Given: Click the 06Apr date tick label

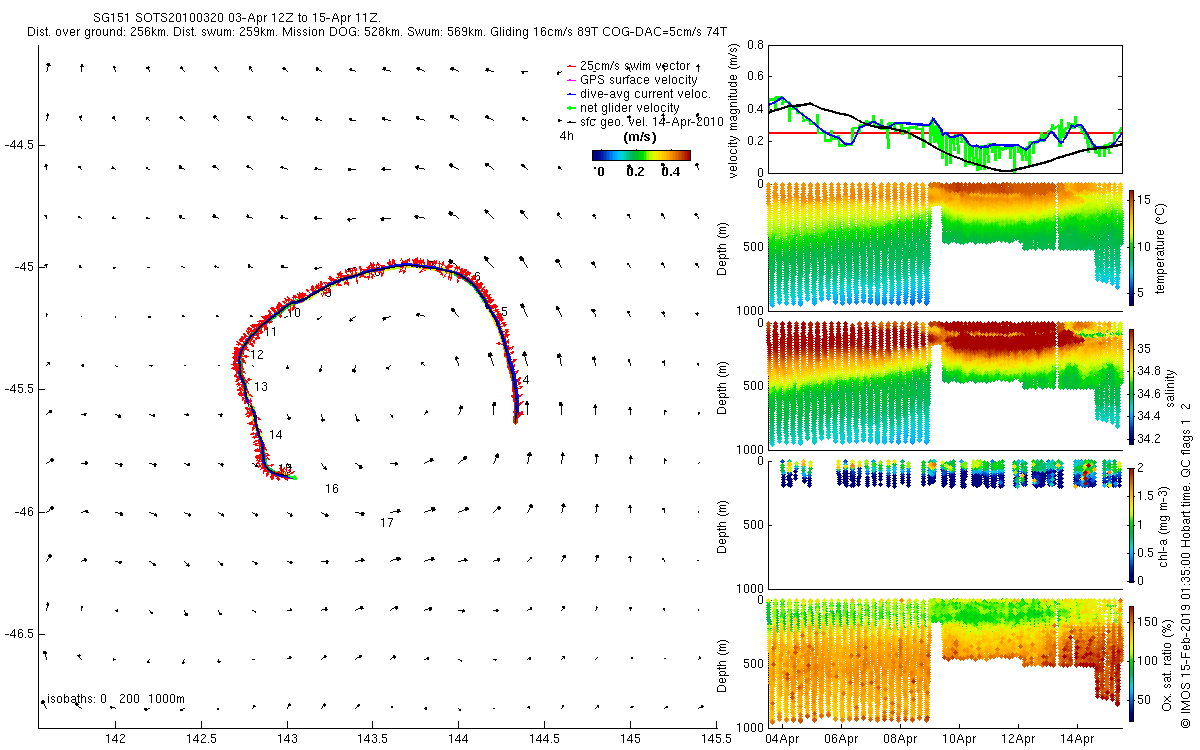Looking at the screenshot, I should (x=842, y=738).
